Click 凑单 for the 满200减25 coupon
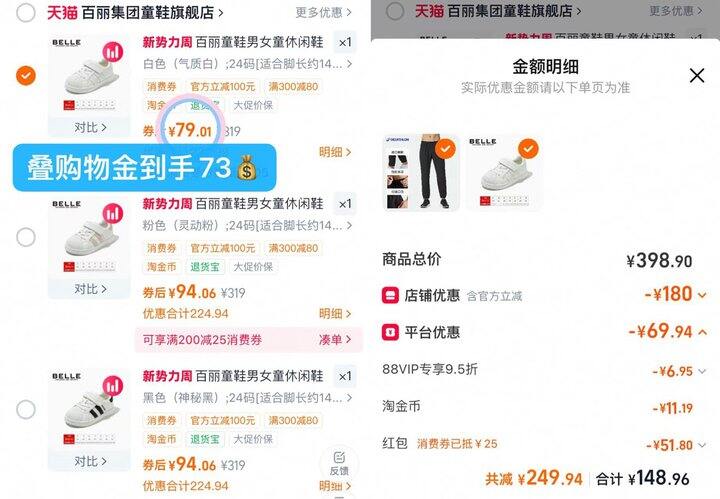Image resolution: width=720 pixels, height=499 pixels. 335,340
